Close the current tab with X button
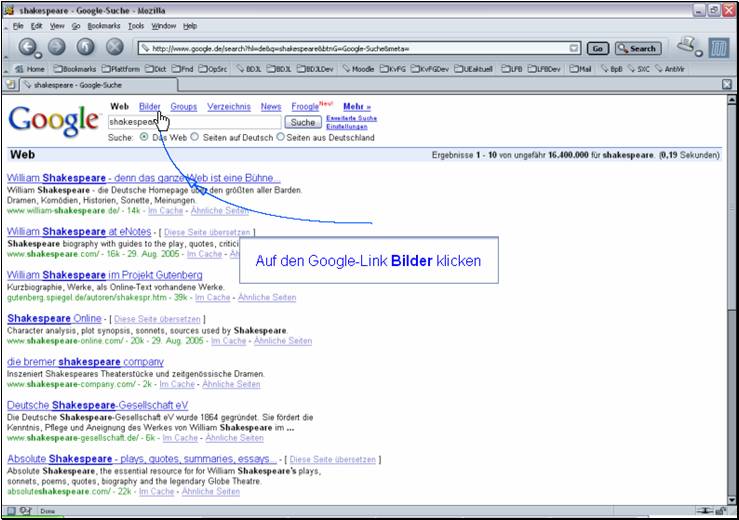 pyautogui.click(x=727, y=85)
